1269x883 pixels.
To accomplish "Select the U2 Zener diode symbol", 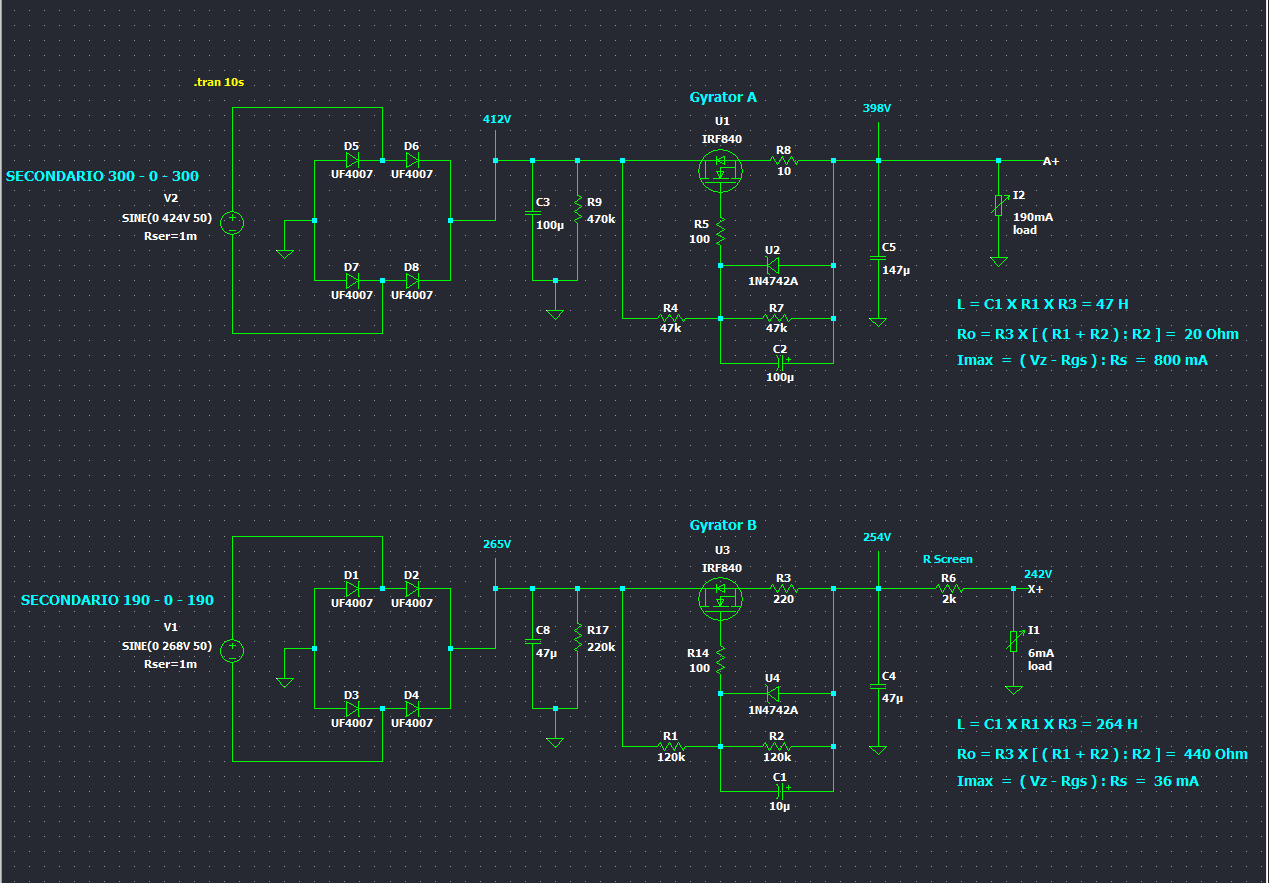I will click(772, 266).
